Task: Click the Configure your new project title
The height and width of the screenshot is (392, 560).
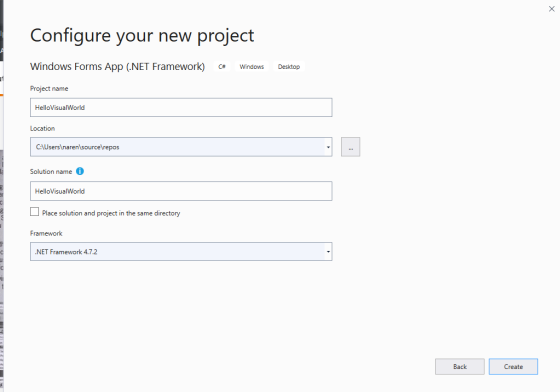Action: point(142,36)
